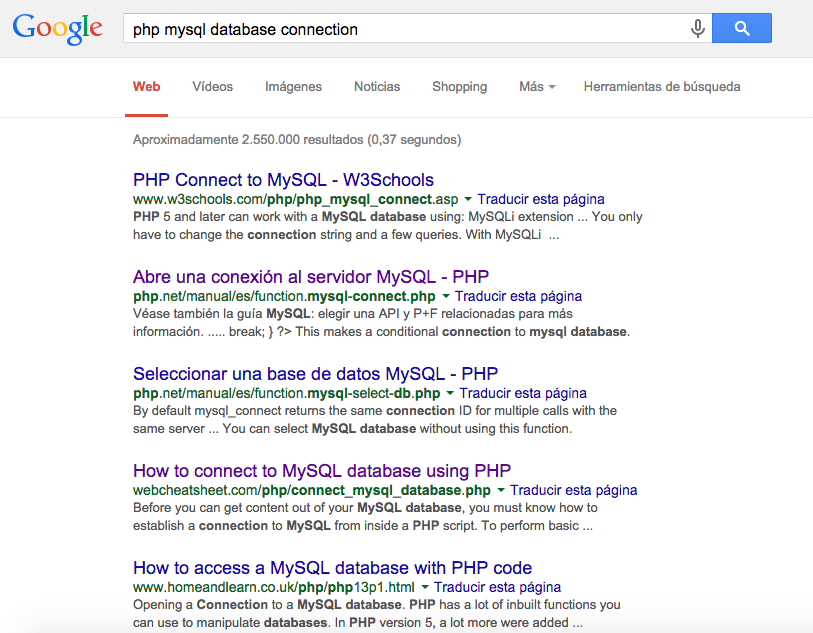This screenshot has height=633, width=813.
Task: Expand the dropdown arrow next to W3Schools URL
Action: (466, 199)
